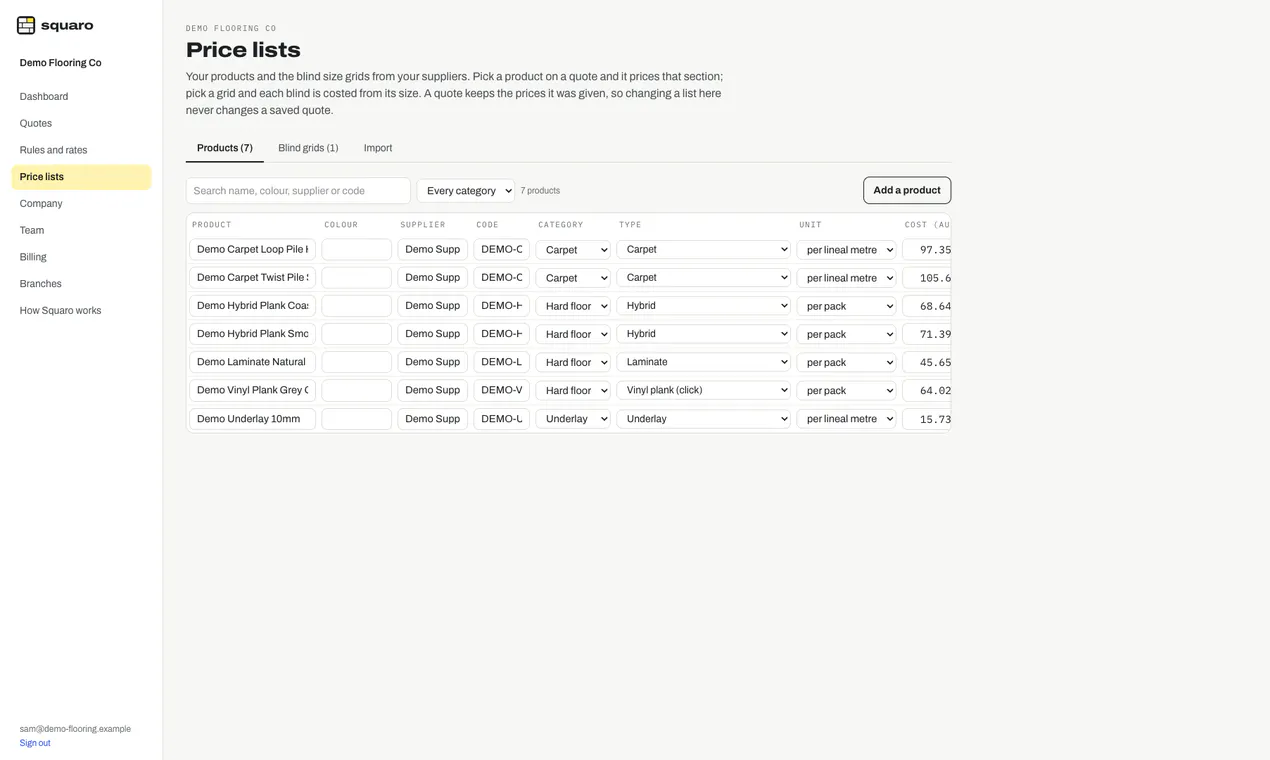Change Type dropdown showing Laminate

pos(704,362)
